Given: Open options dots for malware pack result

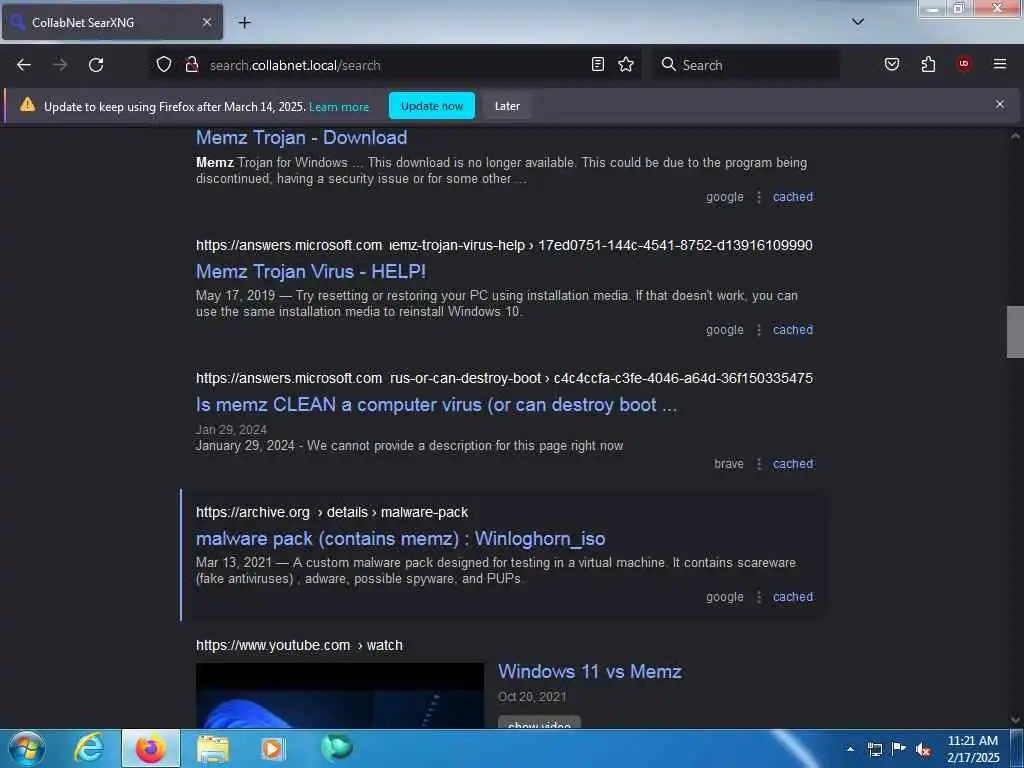Looking at the screenshot, I should tap(759, 597).
